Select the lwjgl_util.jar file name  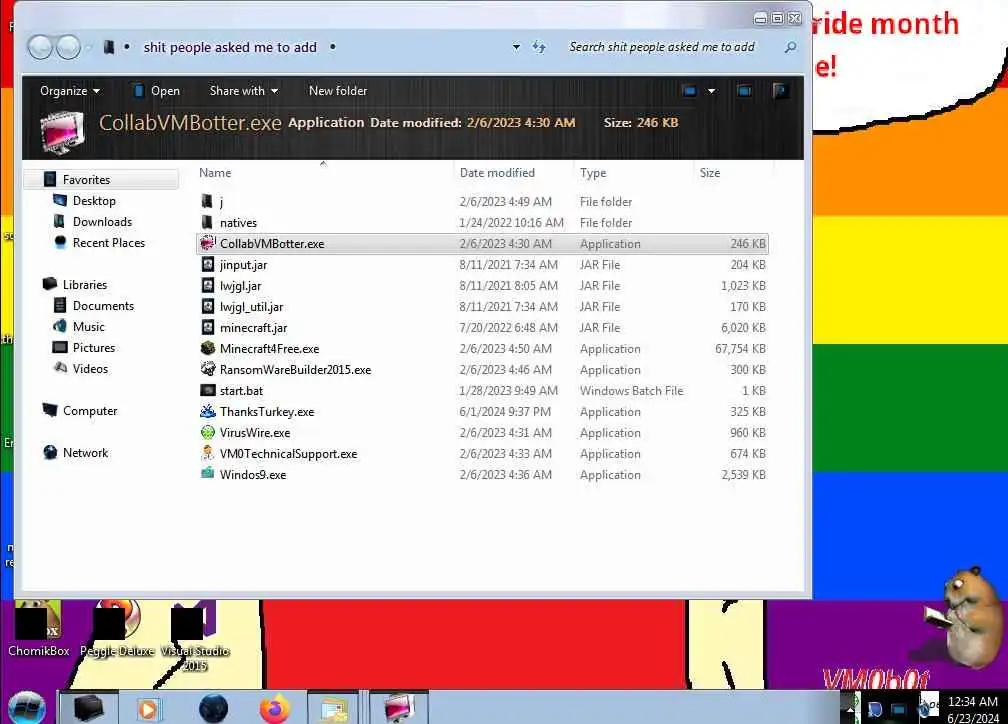pyautogui.click(x=251, y=307)
